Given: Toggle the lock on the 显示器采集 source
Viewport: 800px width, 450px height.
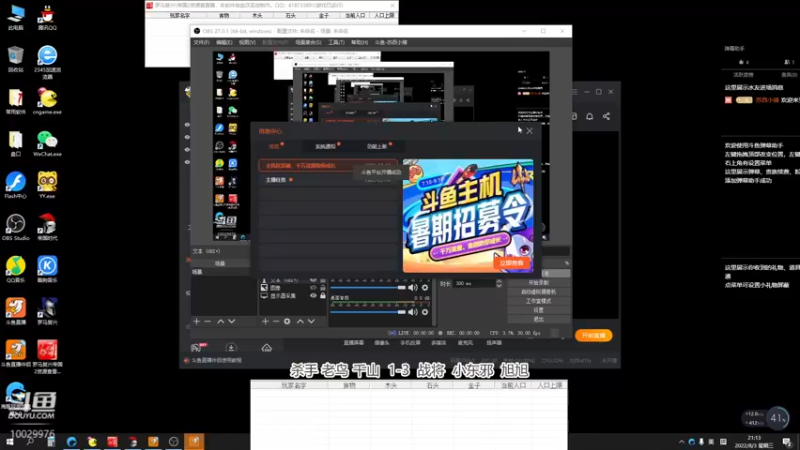Looking at the screenshot, I should (322, 295).
